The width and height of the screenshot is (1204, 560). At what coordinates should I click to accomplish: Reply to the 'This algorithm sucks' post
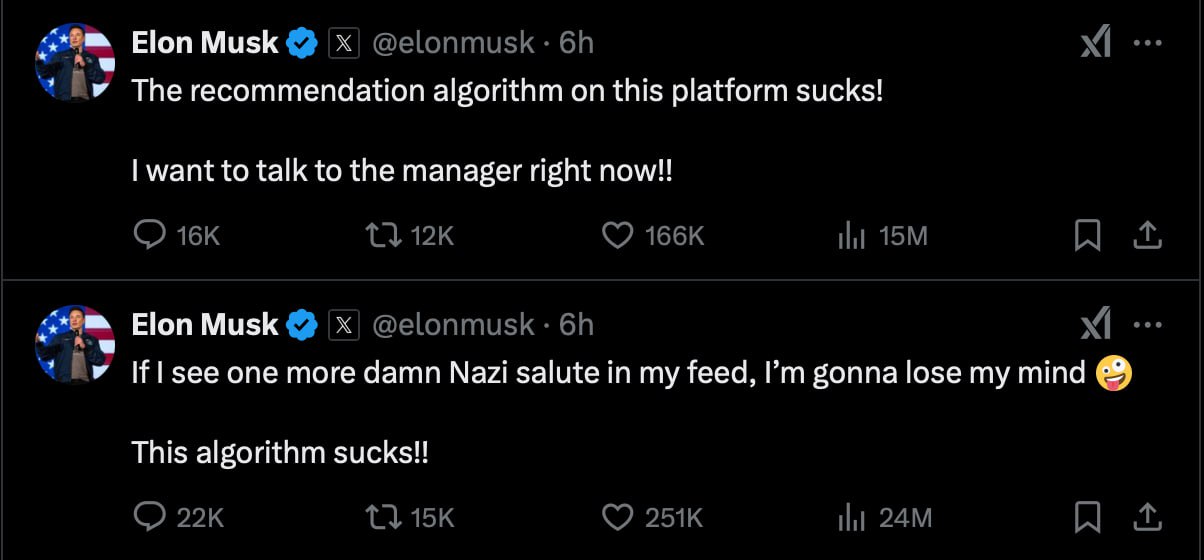(150, 517)
